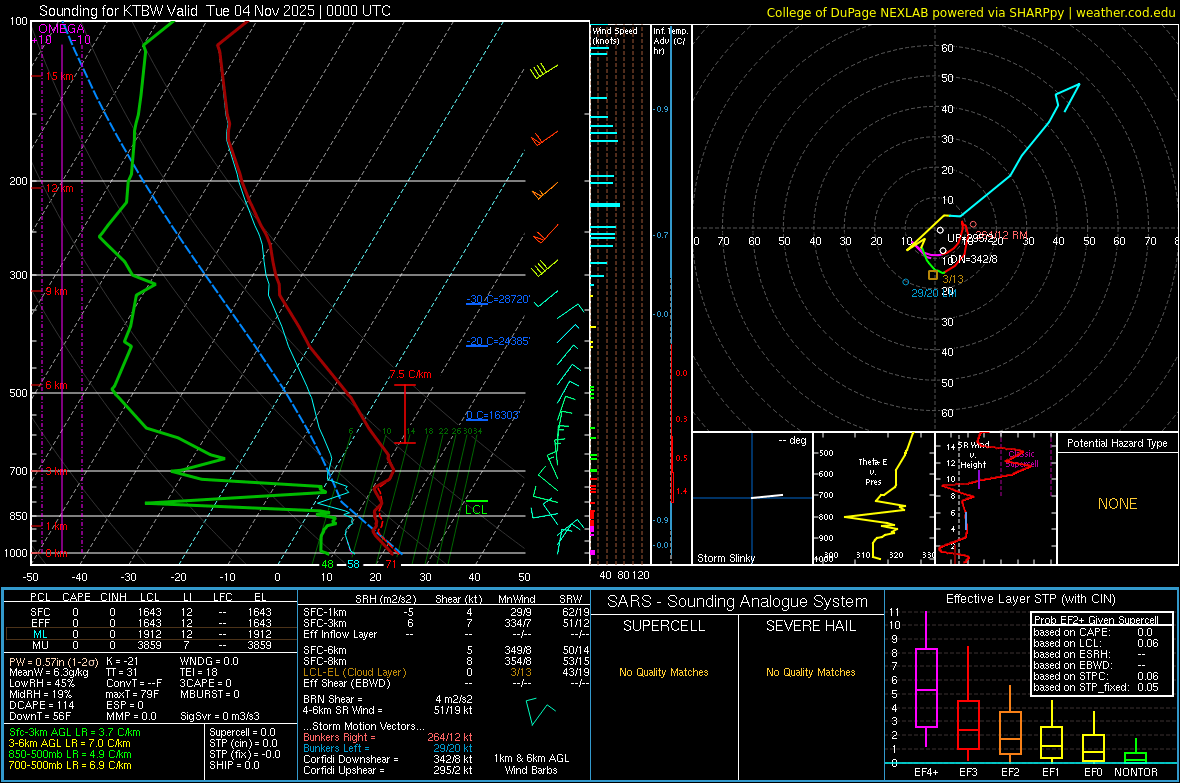Click the Theta-E v. Pres panel label

[873, 471]
